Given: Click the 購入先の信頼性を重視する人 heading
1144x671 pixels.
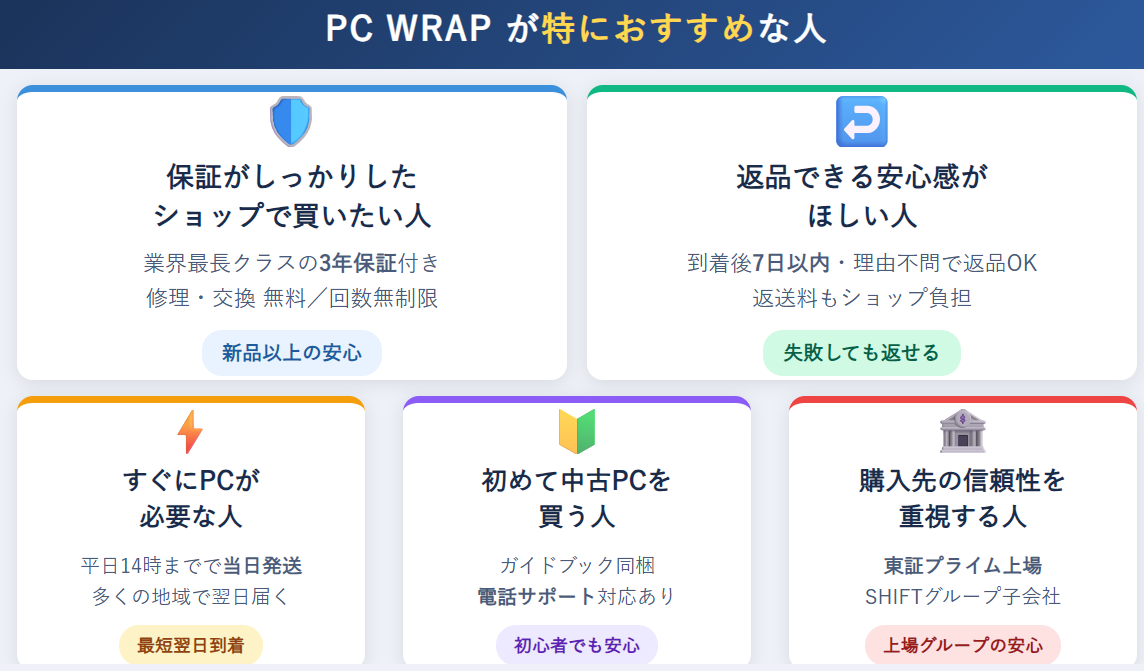Looking at the screenshot, I should click(x=962, y=498).
